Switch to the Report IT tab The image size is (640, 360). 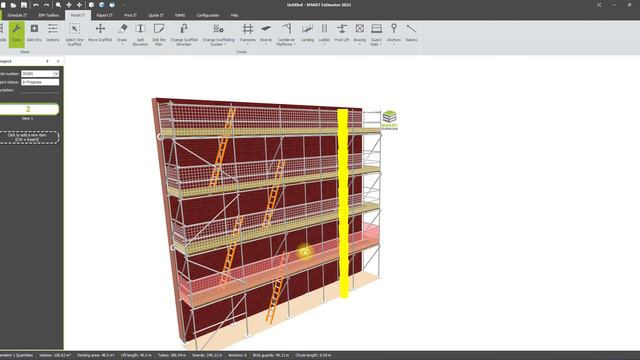(104, 15)
